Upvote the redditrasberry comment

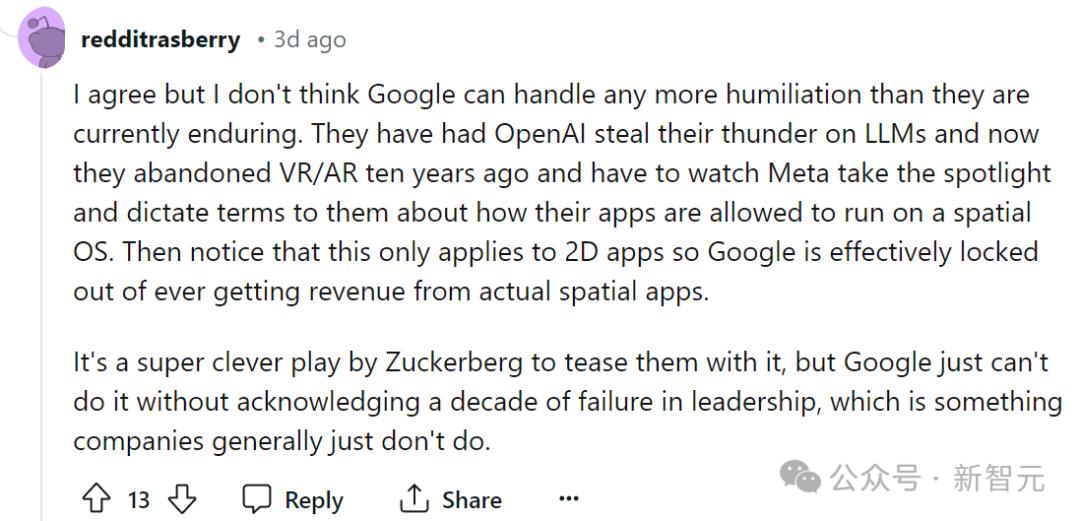95,498
